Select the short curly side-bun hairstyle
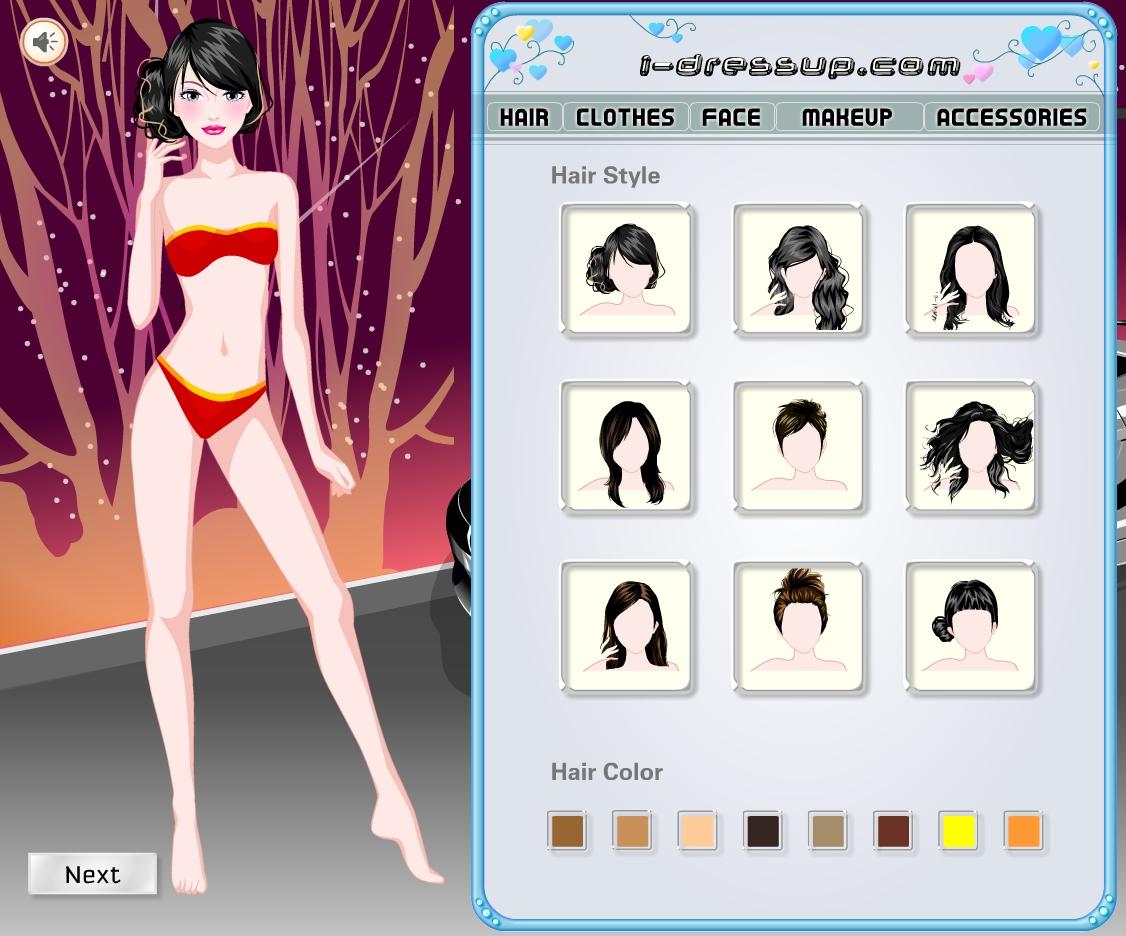 tap(626, 268)
